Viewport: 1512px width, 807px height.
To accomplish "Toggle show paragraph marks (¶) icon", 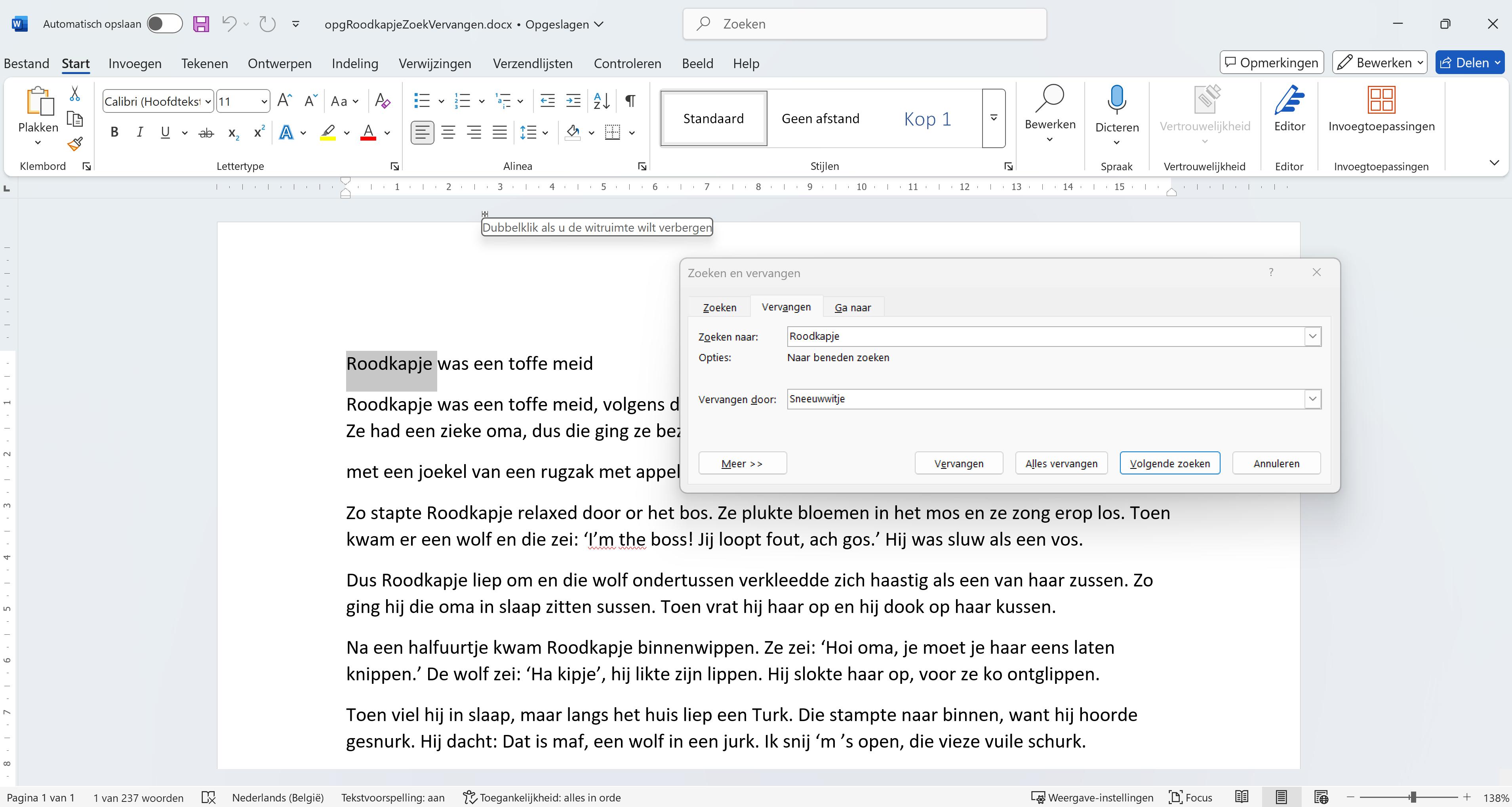I will 630,101.
